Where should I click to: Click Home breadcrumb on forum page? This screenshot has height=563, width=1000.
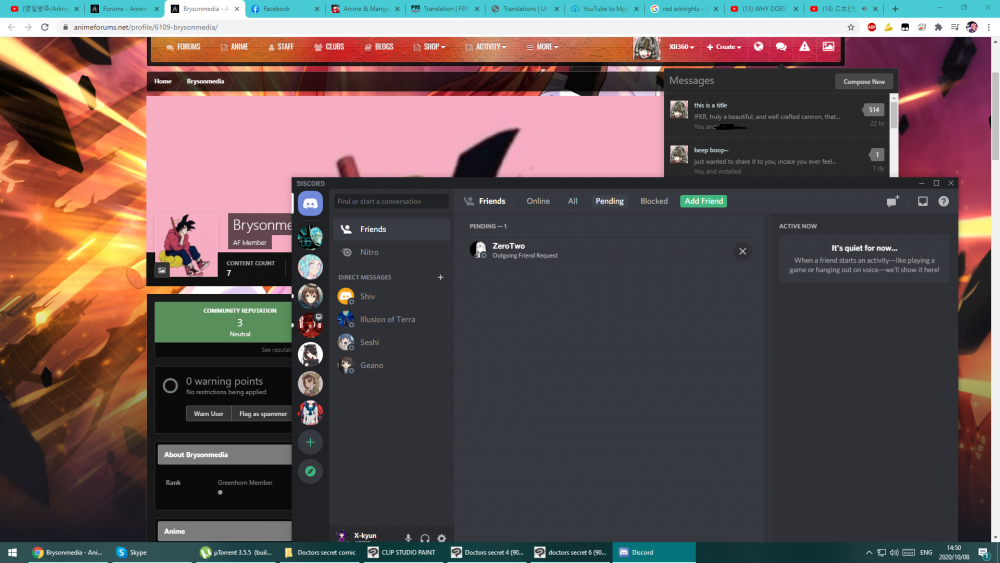pyautogui.click(x=163, y=81)
